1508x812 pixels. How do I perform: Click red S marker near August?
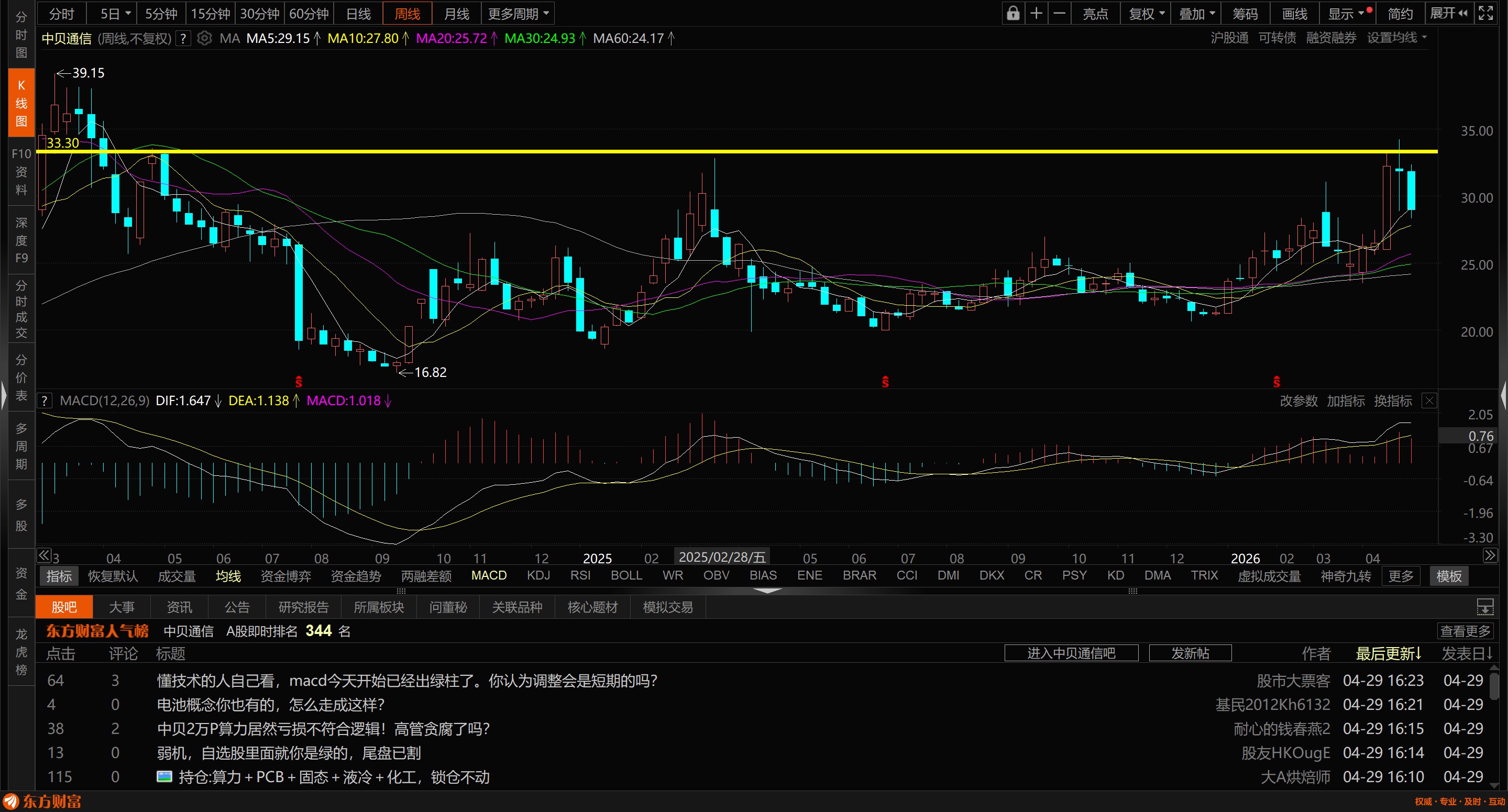(x=299, y=382)
